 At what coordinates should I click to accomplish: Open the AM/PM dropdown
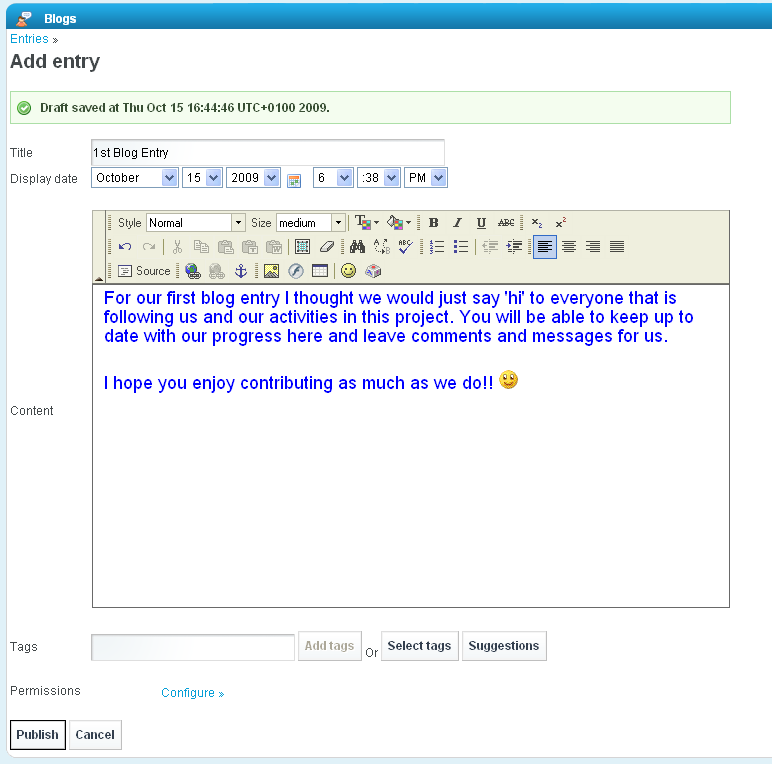(425, 178)
